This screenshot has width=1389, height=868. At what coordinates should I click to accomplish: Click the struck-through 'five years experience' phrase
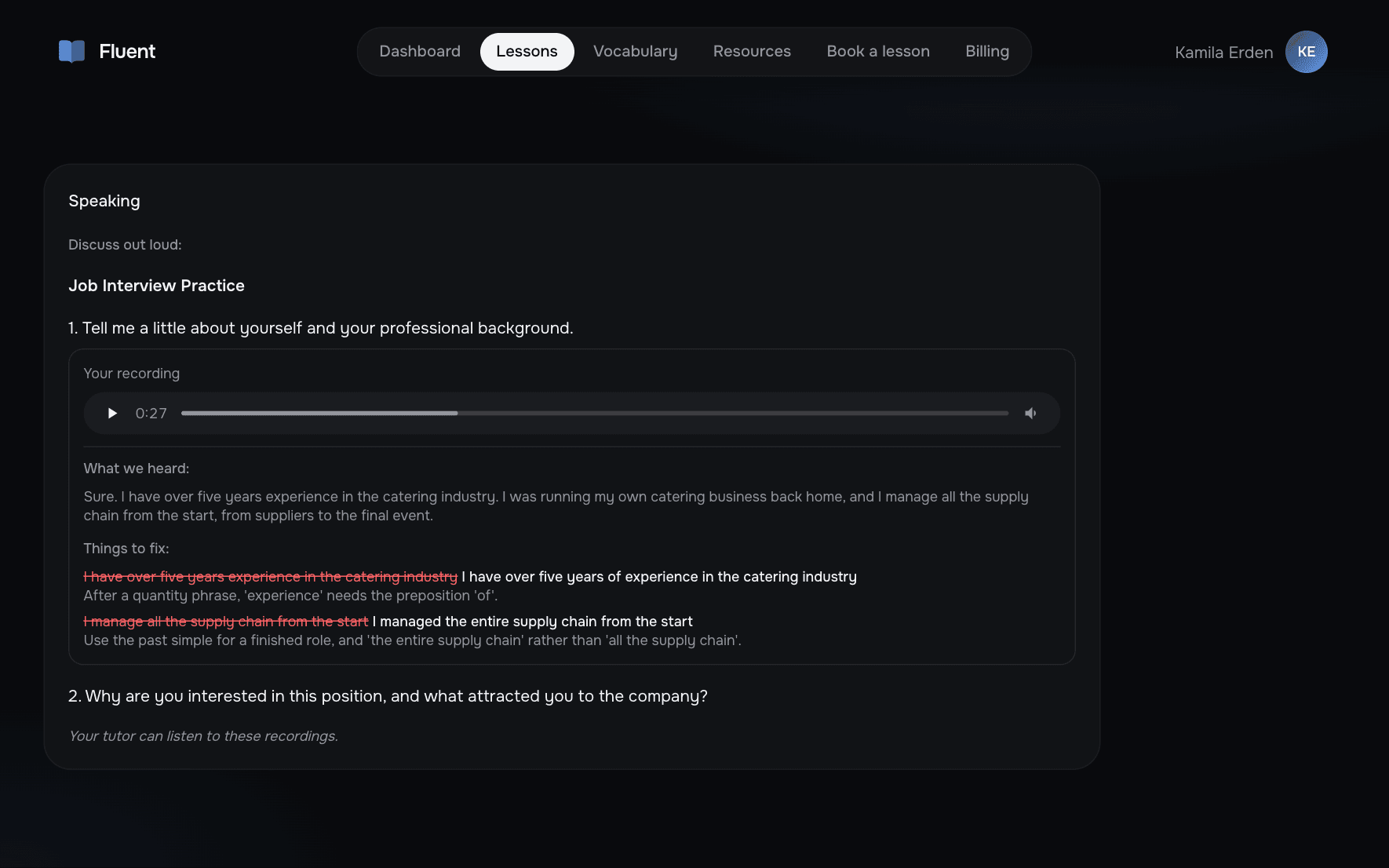pyautogui.click(x=271, y=577)
